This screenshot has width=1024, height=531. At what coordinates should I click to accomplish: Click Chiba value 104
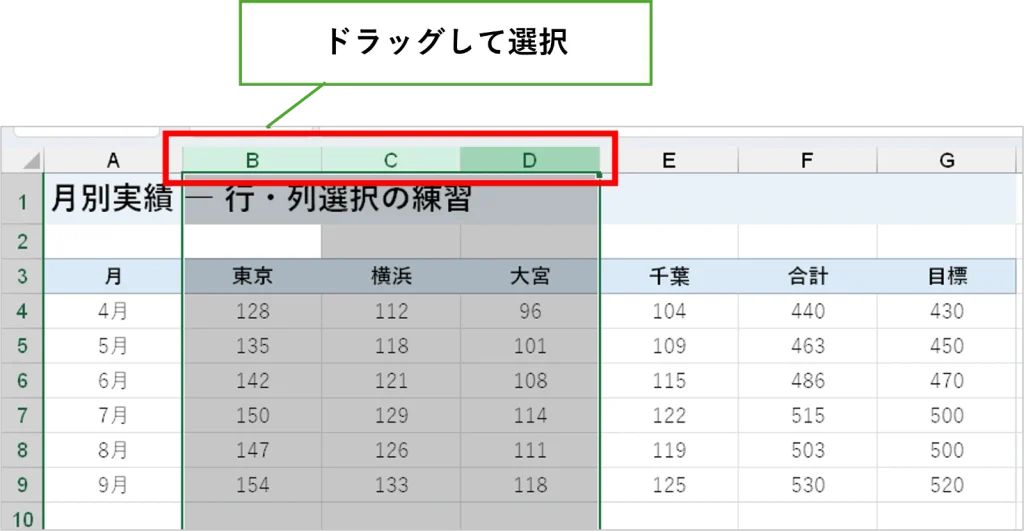click(669, 311)
